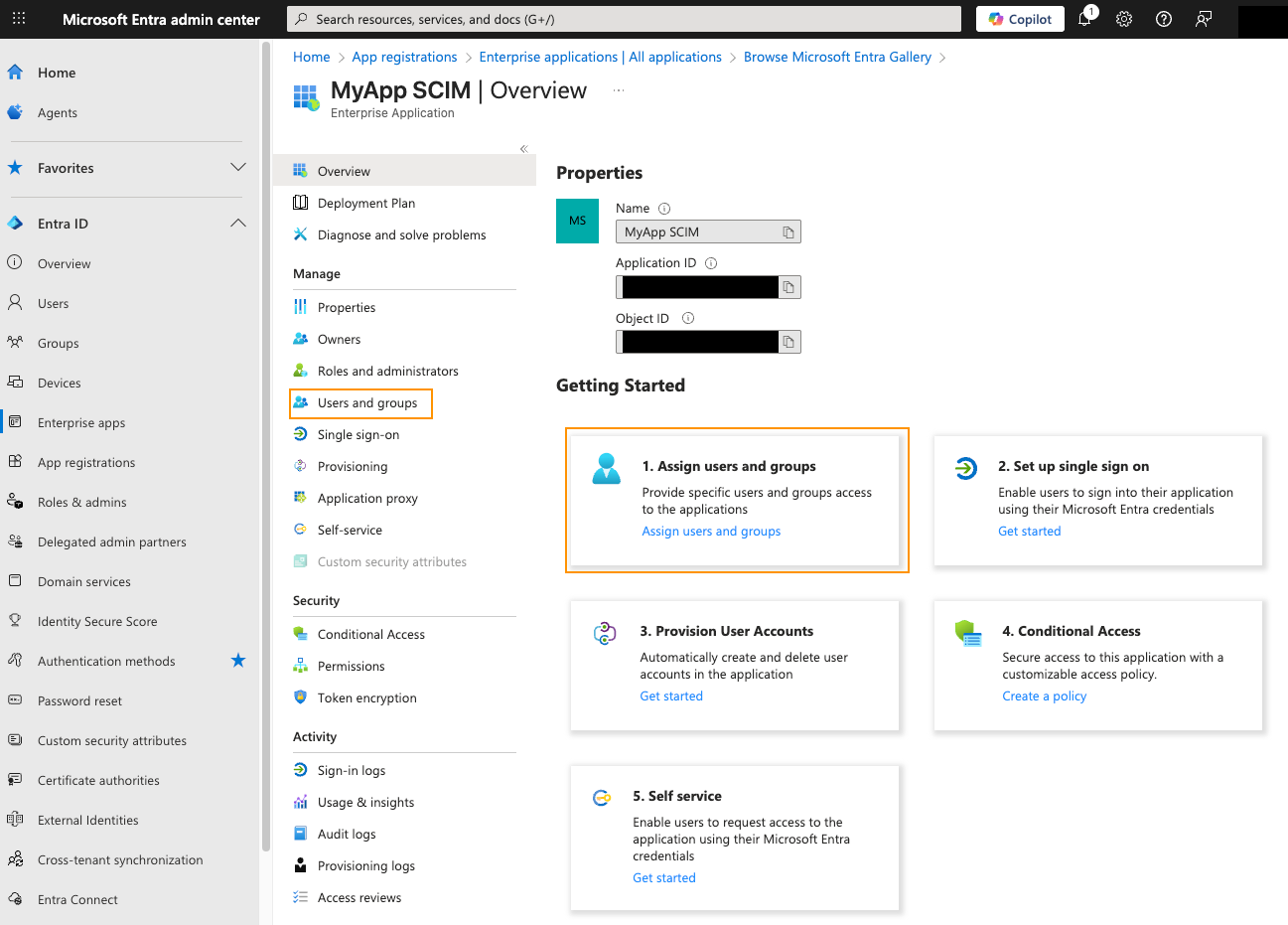Open the app launcher waffle icon
1288x925 pixels.
(x=19, y=19)
